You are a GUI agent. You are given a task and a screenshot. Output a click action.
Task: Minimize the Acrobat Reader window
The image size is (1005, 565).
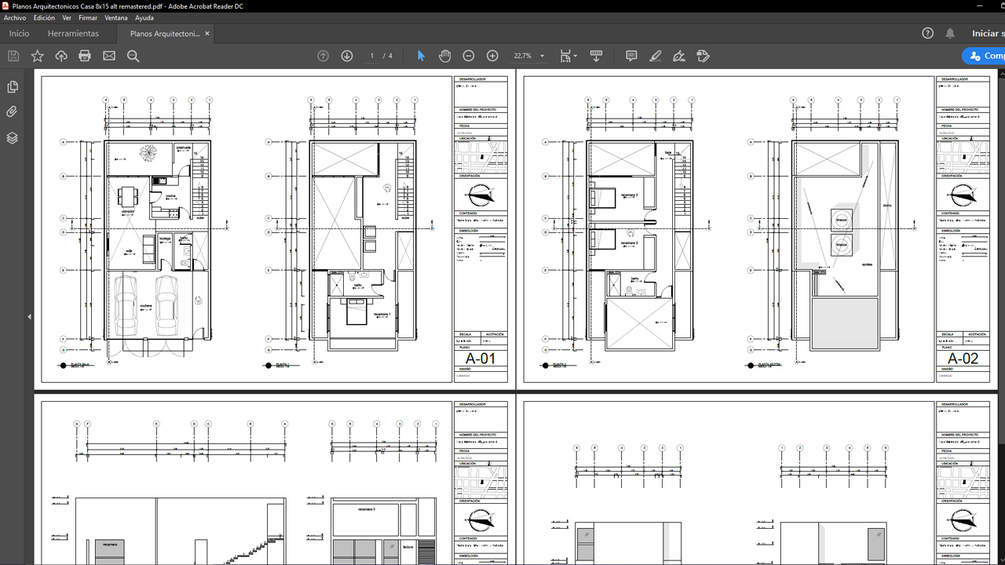[x=979, y=6]
